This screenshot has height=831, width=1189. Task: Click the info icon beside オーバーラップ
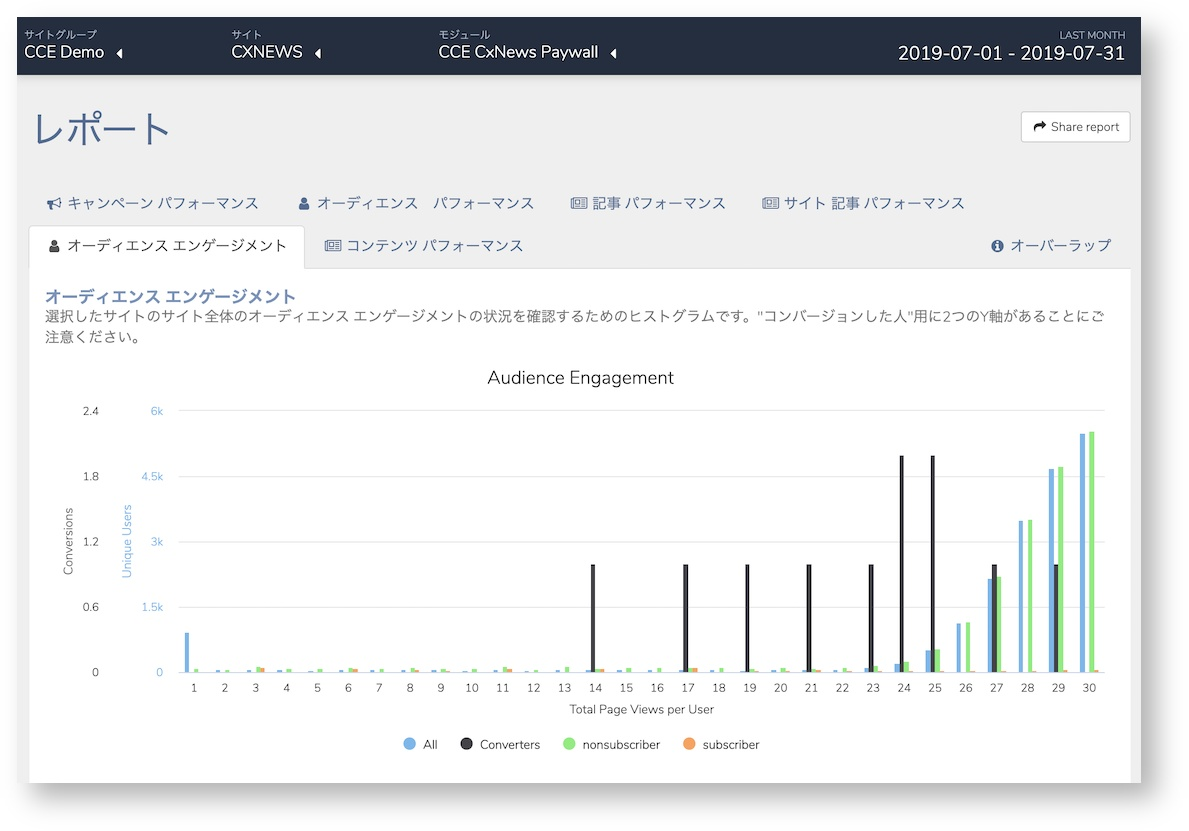[997, 246]
